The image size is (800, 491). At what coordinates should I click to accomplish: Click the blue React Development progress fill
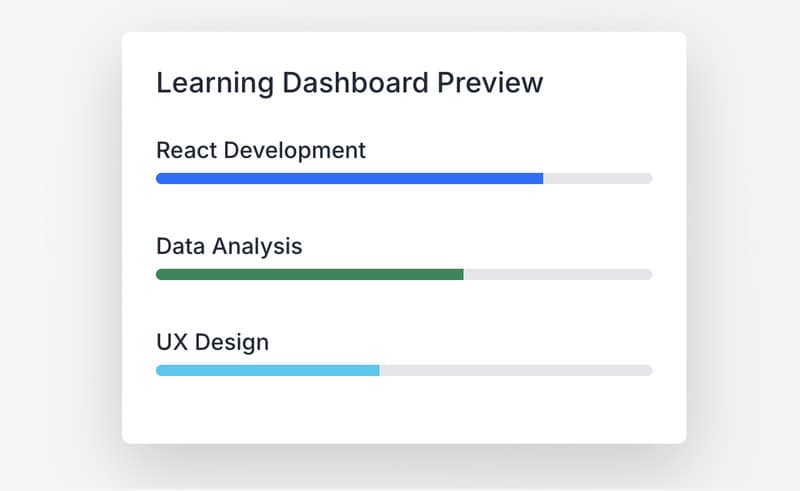[x=349, y=178]
